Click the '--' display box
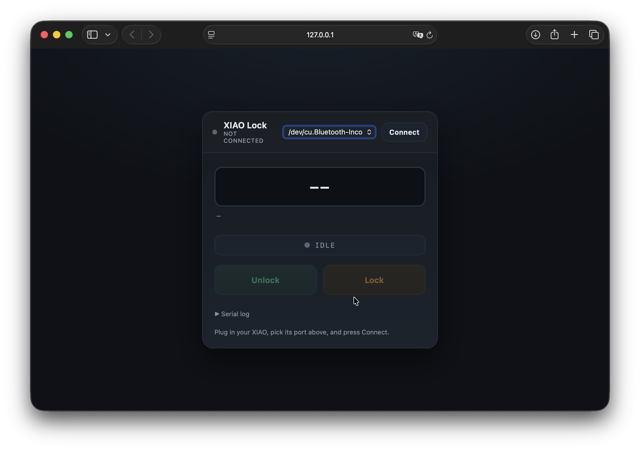 (320, 187)
